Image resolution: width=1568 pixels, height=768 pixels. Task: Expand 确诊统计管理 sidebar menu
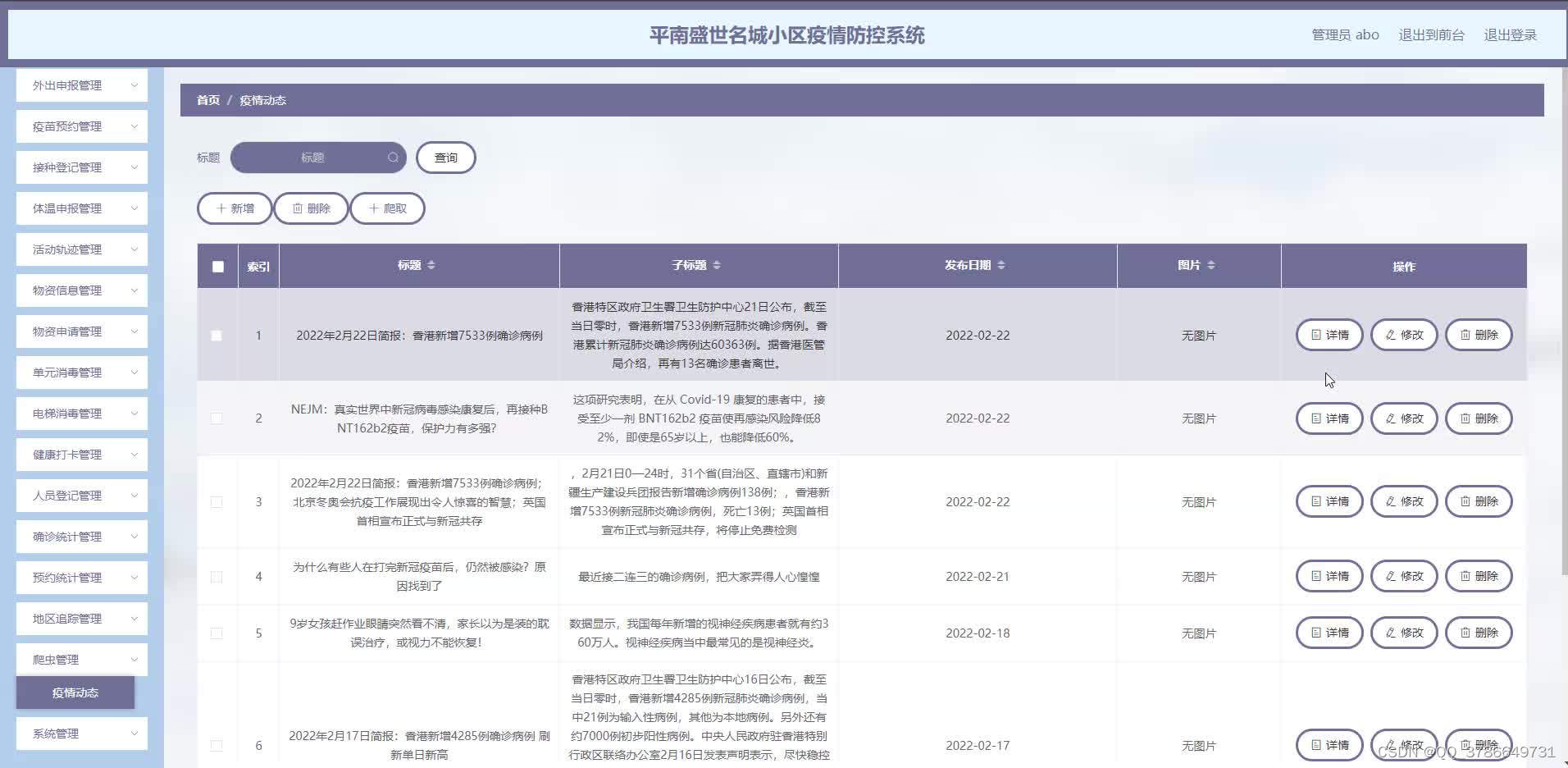pyautogui.click(x=82, y=537)
